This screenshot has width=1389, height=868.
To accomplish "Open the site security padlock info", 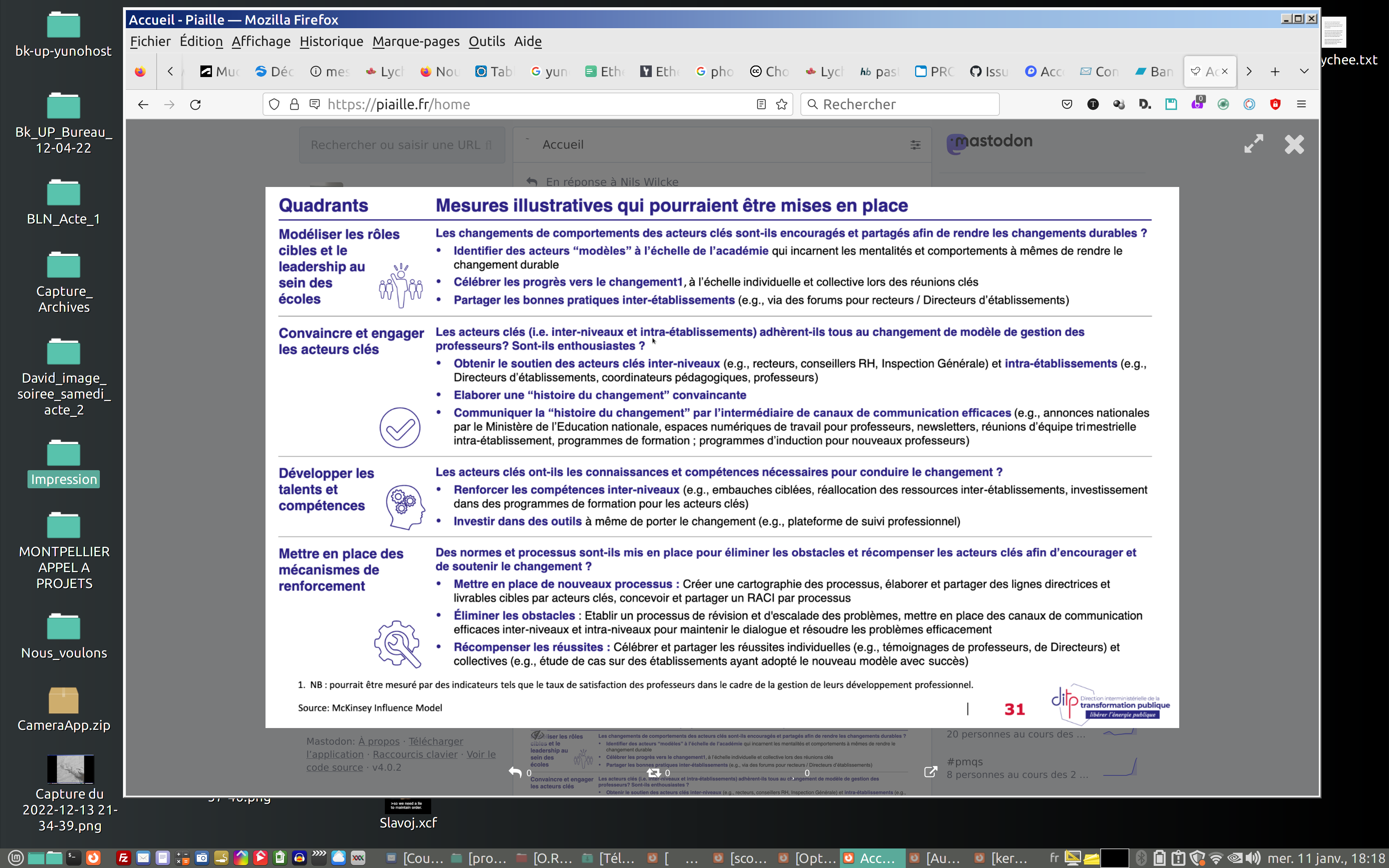I will click(x=294, y=105).
